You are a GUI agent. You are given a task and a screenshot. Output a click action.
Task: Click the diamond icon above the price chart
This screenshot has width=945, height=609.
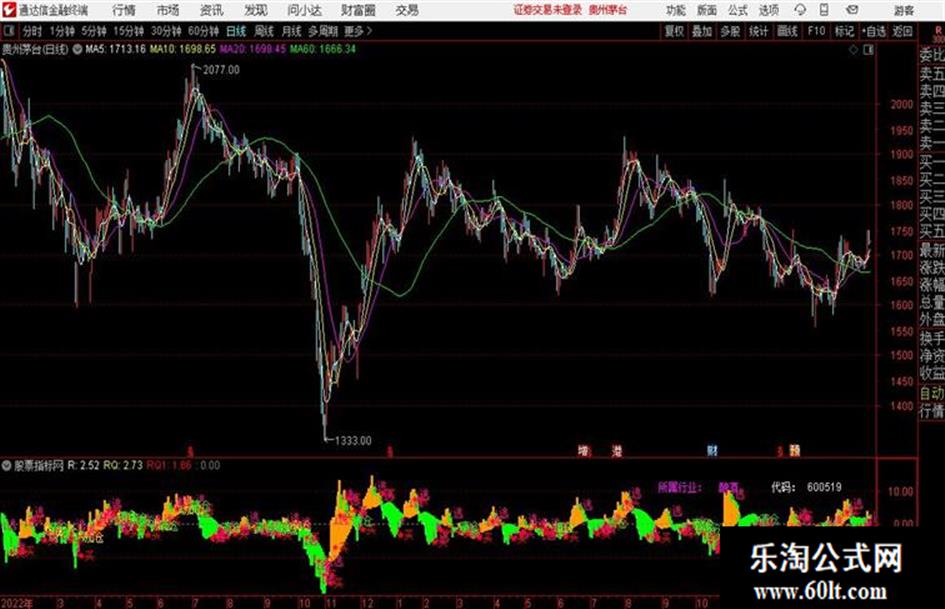(x=853, y=50)
